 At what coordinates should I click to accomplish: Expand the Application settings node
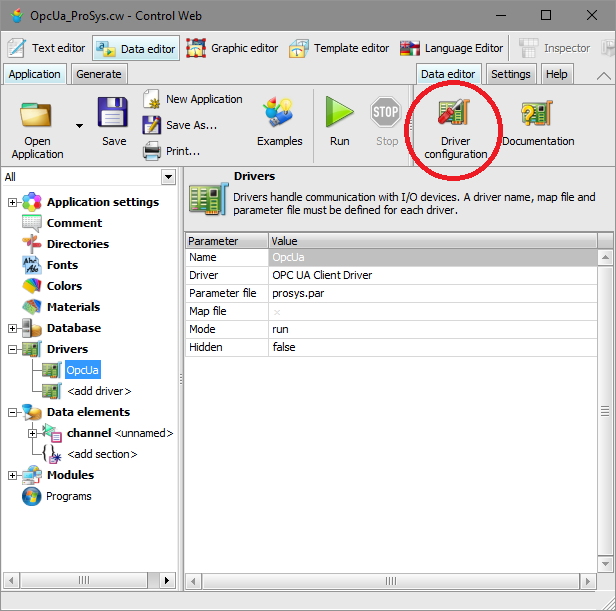tap(13, 202)
